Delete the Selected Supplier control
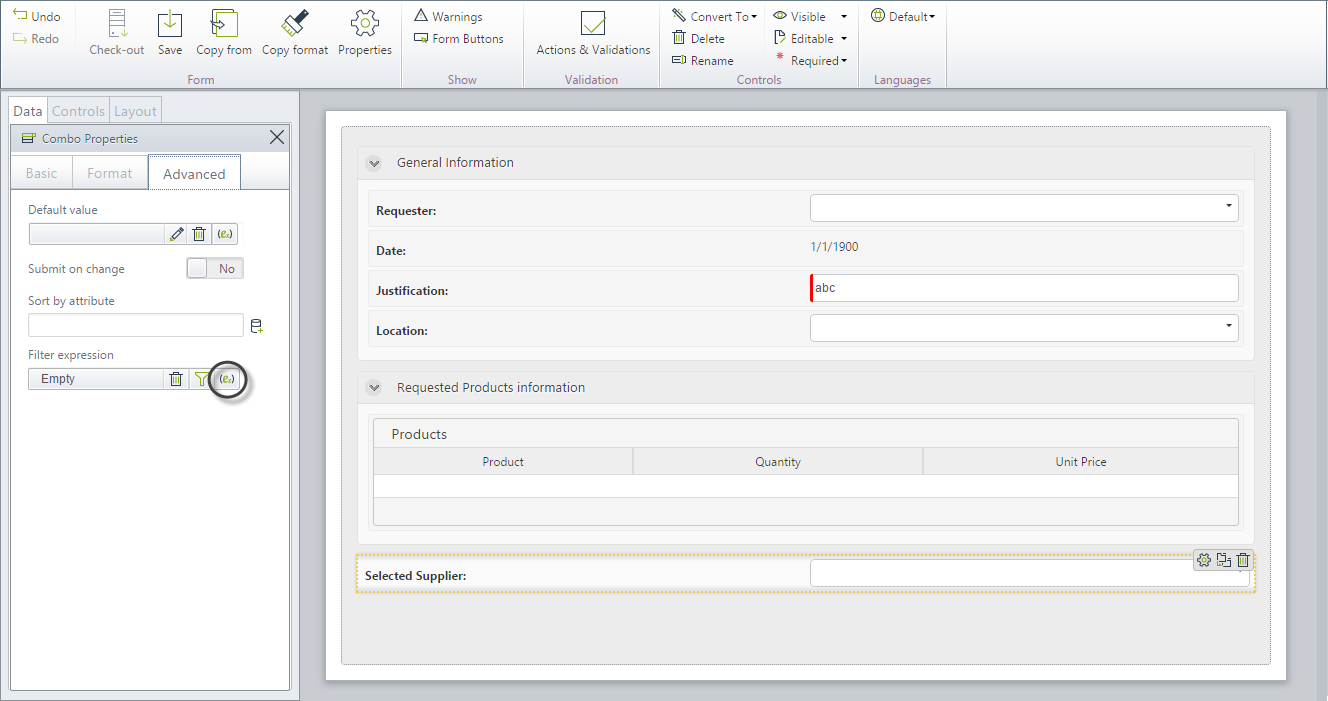 [1243, 560]
